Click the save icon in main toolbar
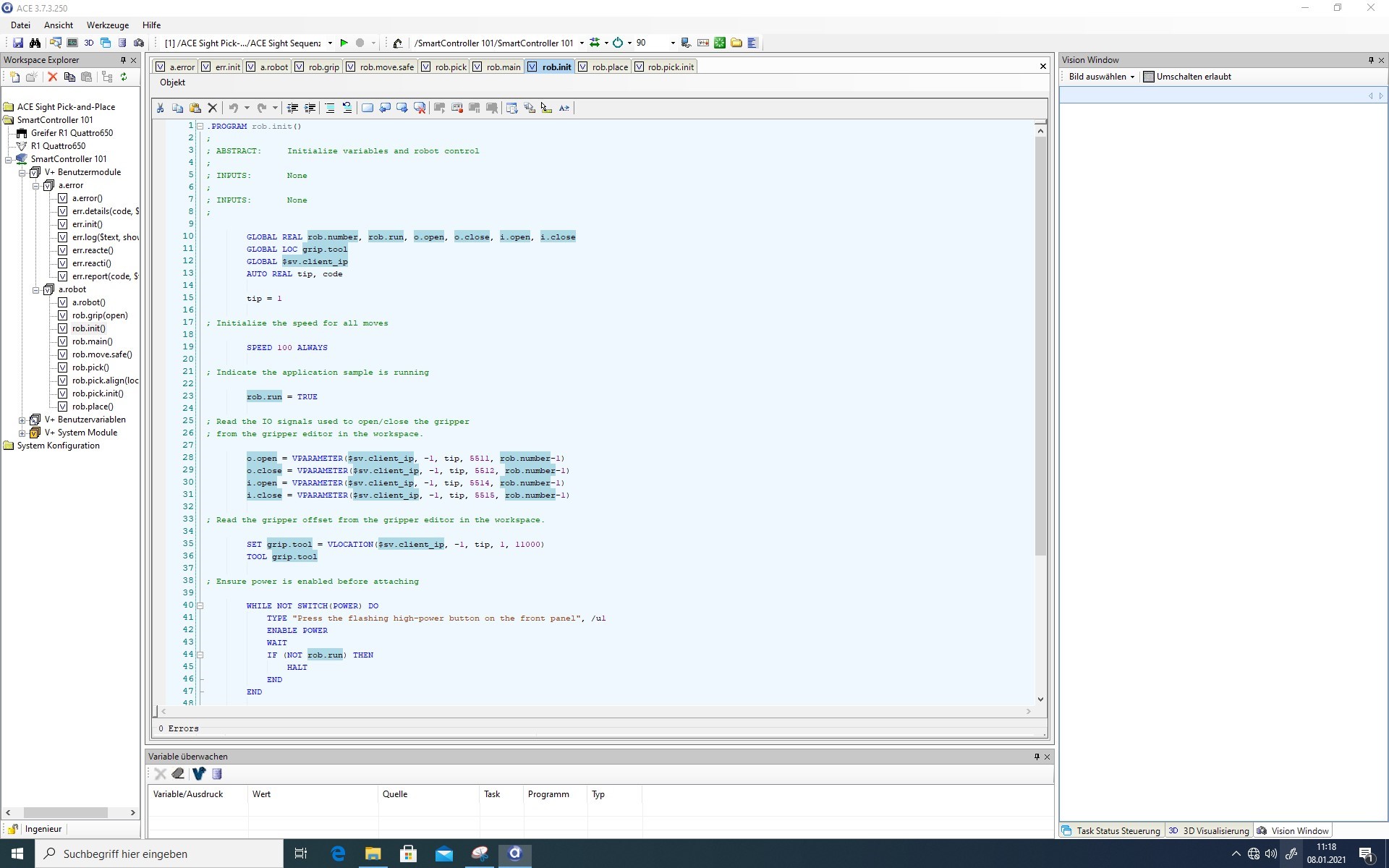 point(18,43)
